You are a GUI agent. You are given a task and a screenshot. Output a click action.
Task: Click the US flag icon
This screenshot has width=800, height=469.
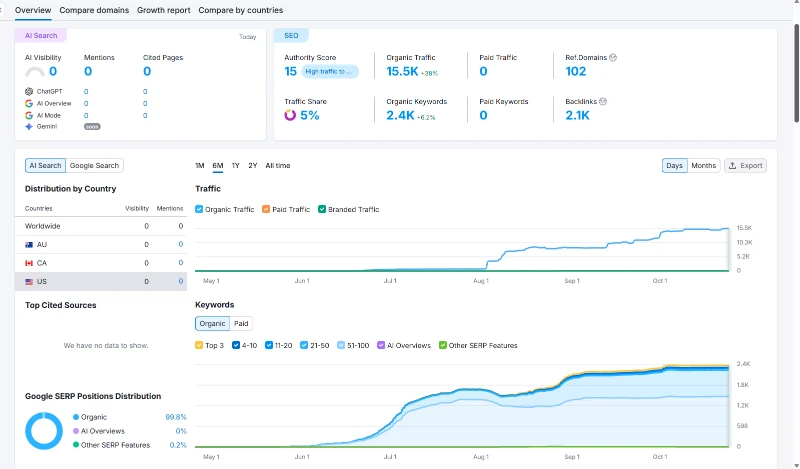[x=29, y=282]
